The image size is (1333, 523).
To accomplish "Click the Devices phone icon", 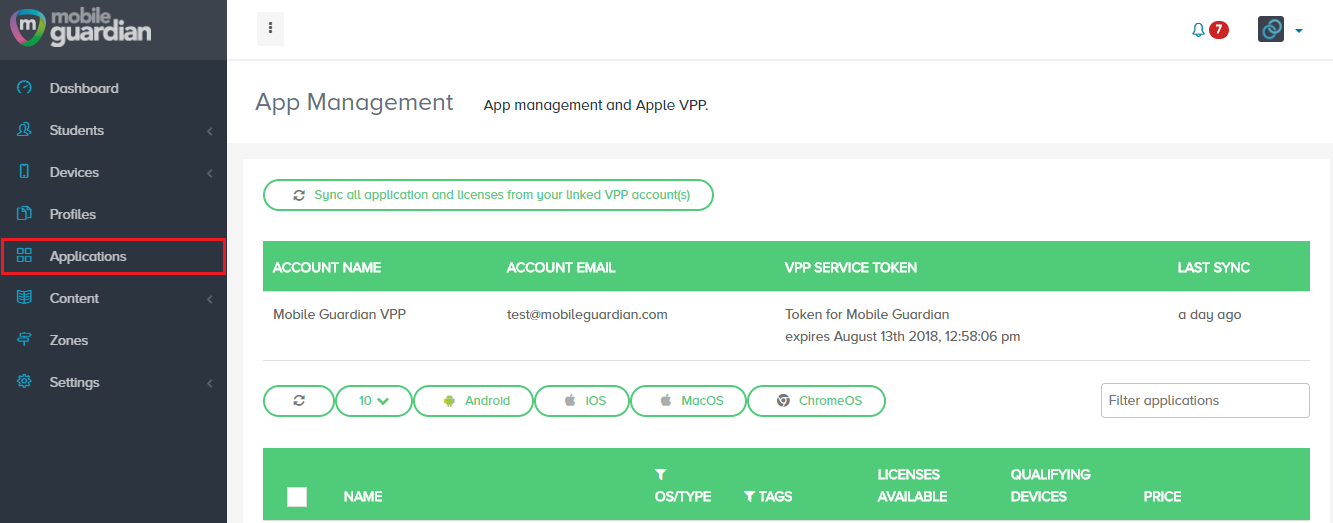I will 25,172.
